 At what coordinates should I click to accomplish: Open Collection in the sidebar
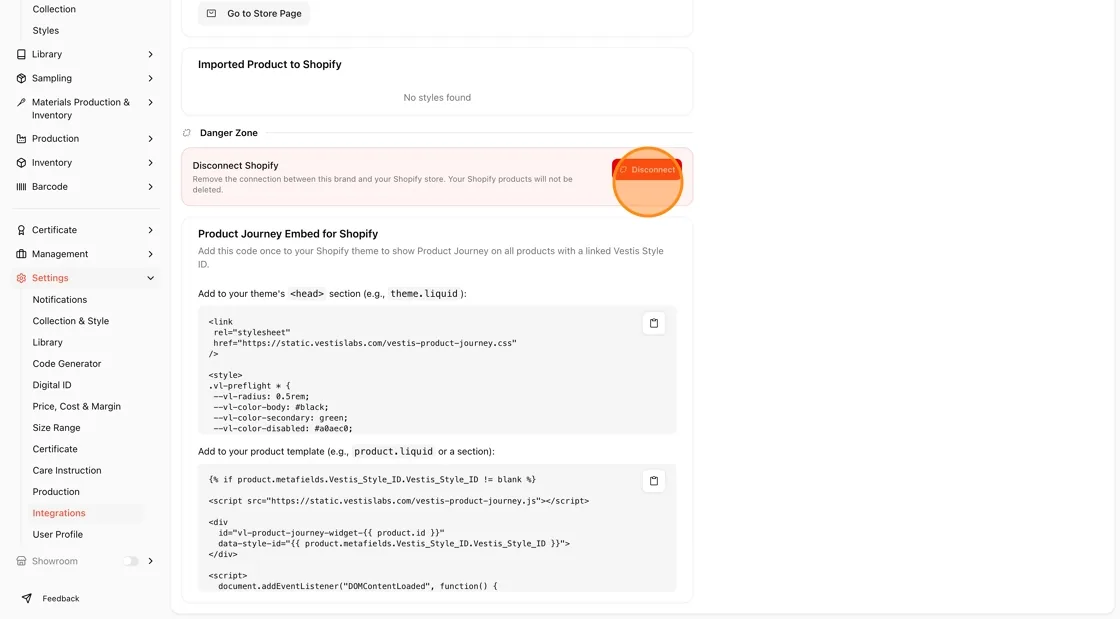pyautogui.click(x=54, y=9)
